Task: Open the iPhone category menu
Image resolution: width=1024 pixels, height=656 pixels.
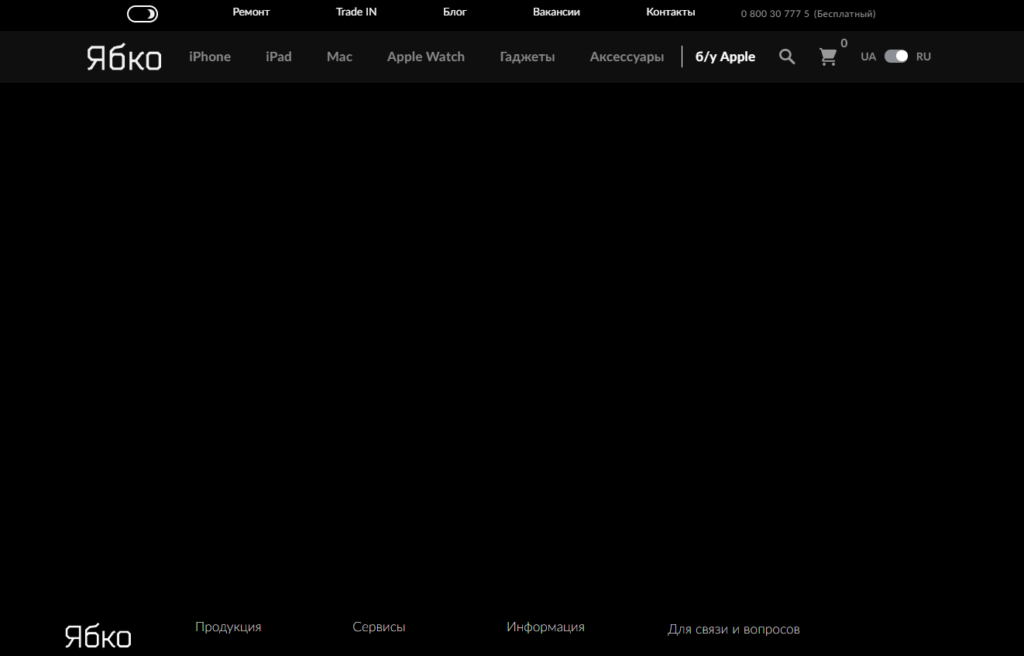Action: point(210,57)
